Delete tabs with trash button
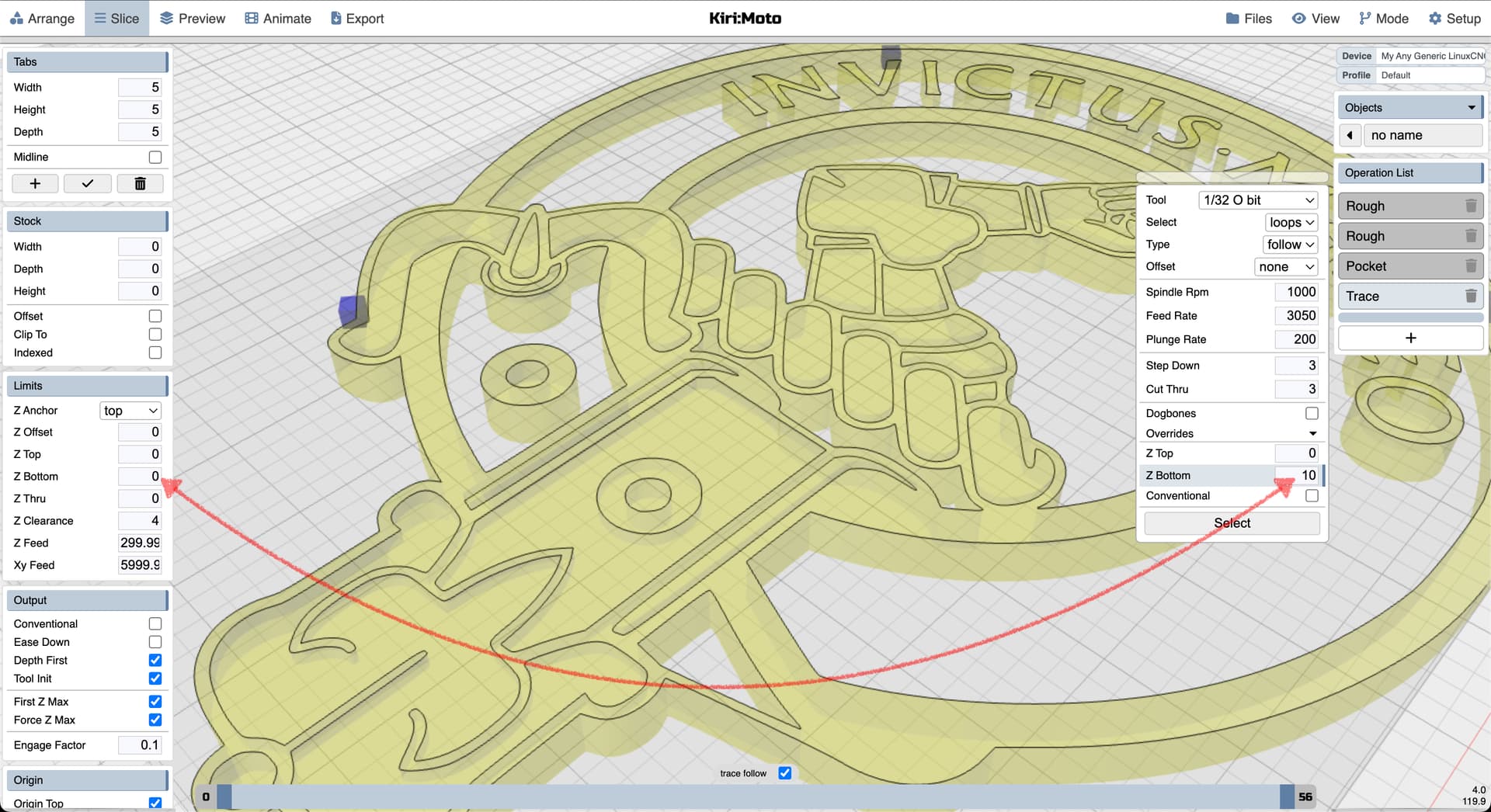Screen dimensions: 1491x812 click(x=140, y=183)
